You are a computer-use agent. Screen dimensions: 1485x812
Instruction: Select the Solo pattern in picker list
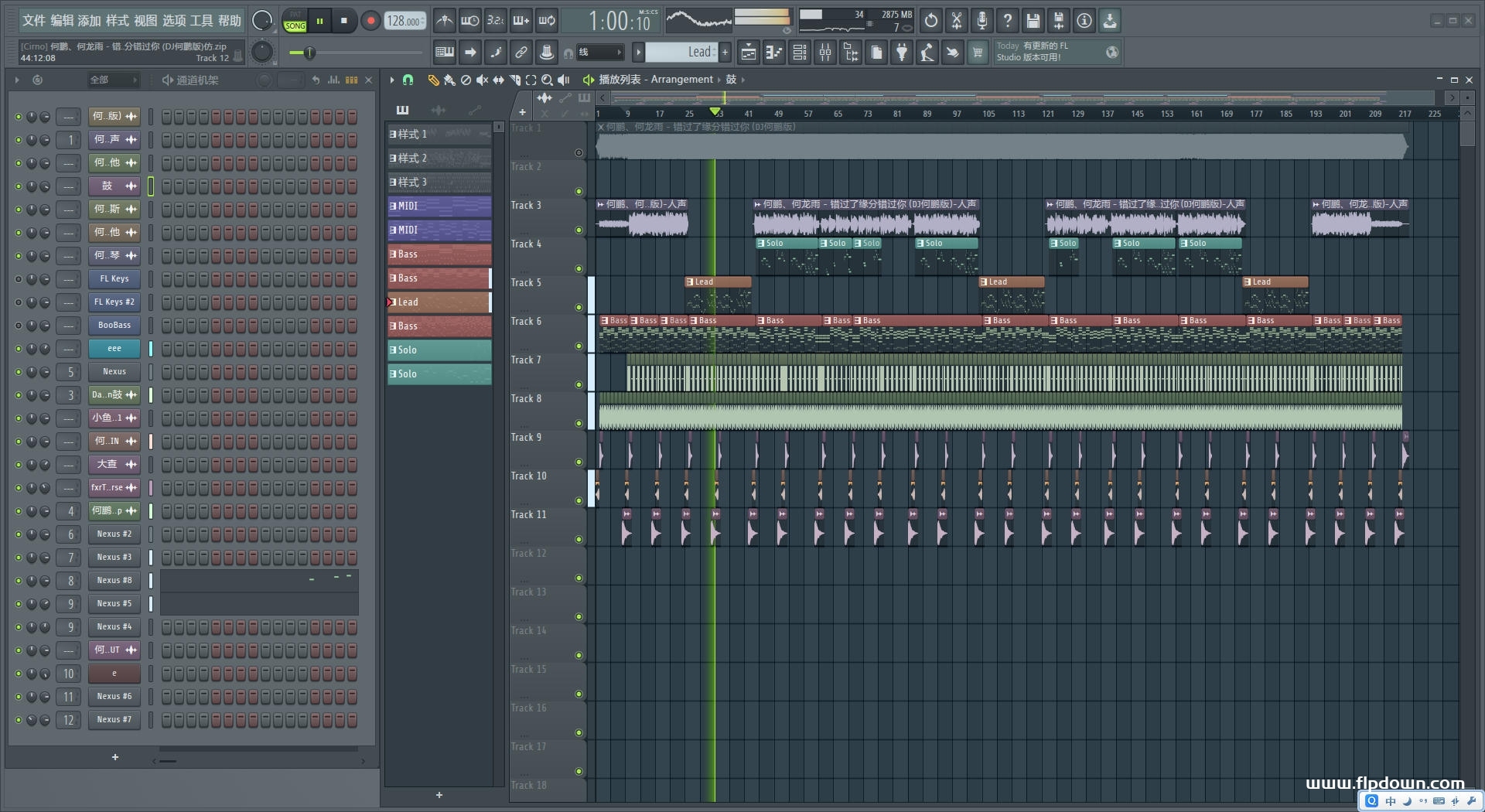439,350
